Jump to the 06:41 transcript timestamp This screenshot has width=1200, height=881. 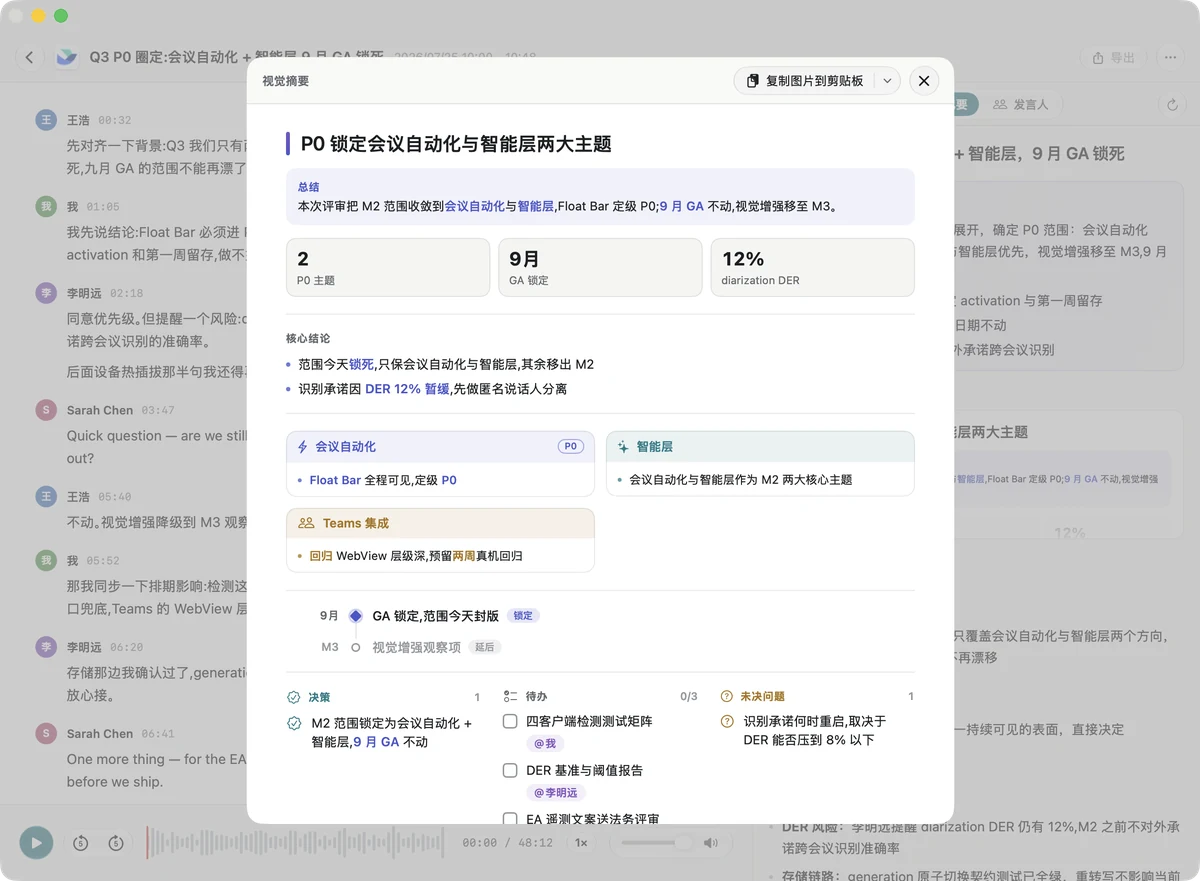tap(158, 734)
